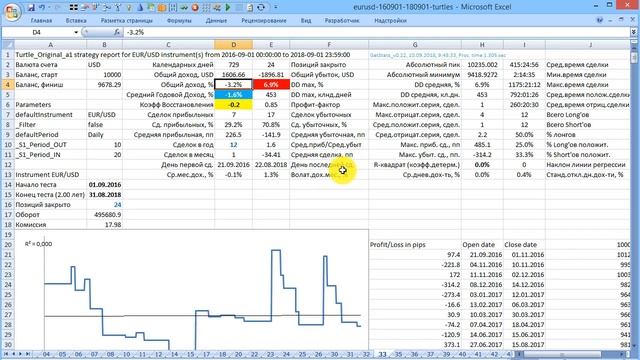The height and width of the screenshot is (360, 640).
Task: Select the start date 01.09.2016 cell
Action: (x=104, y=184)
